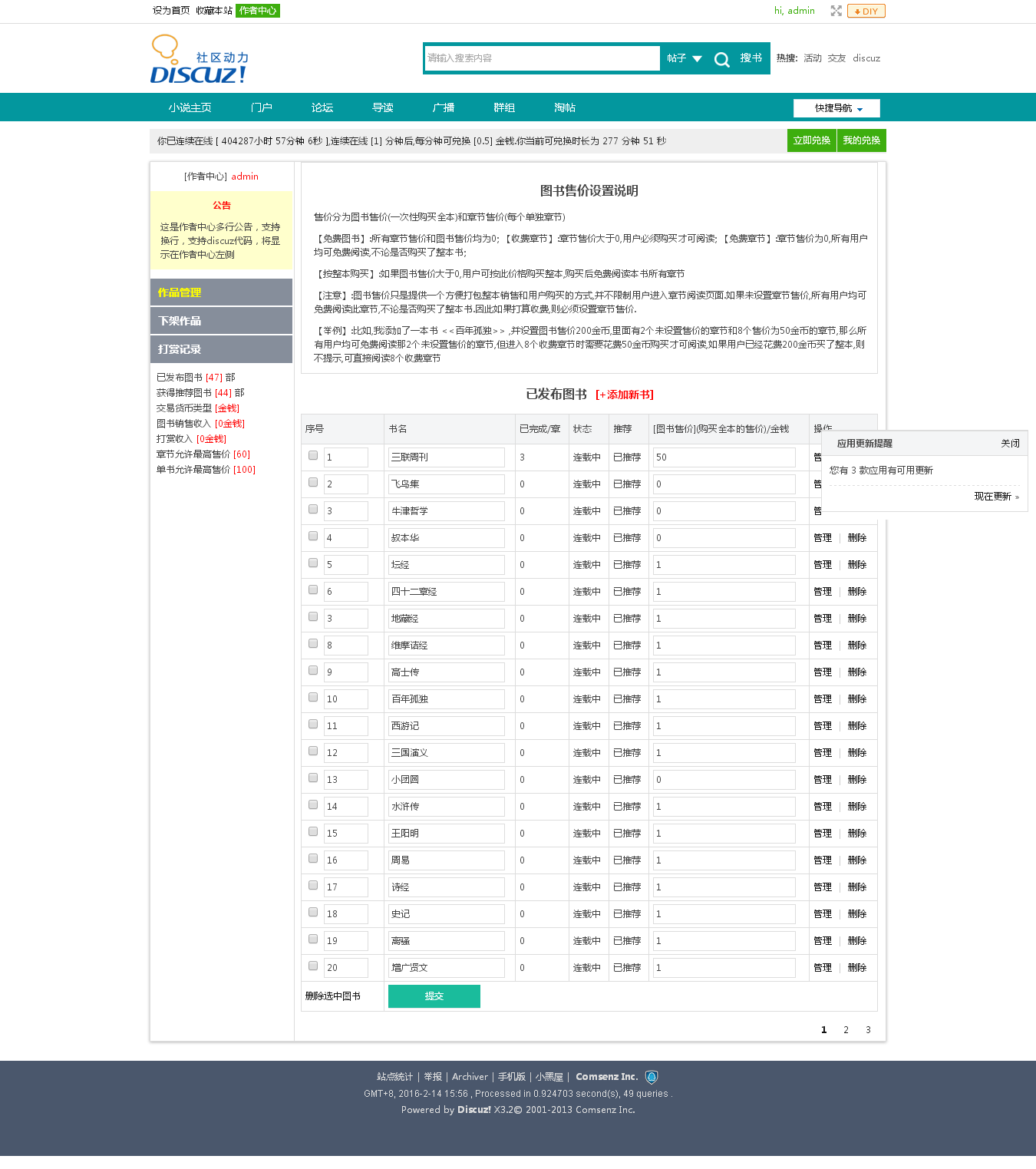Click the search magnifier icon
1036x1169 pixels.
722,59
